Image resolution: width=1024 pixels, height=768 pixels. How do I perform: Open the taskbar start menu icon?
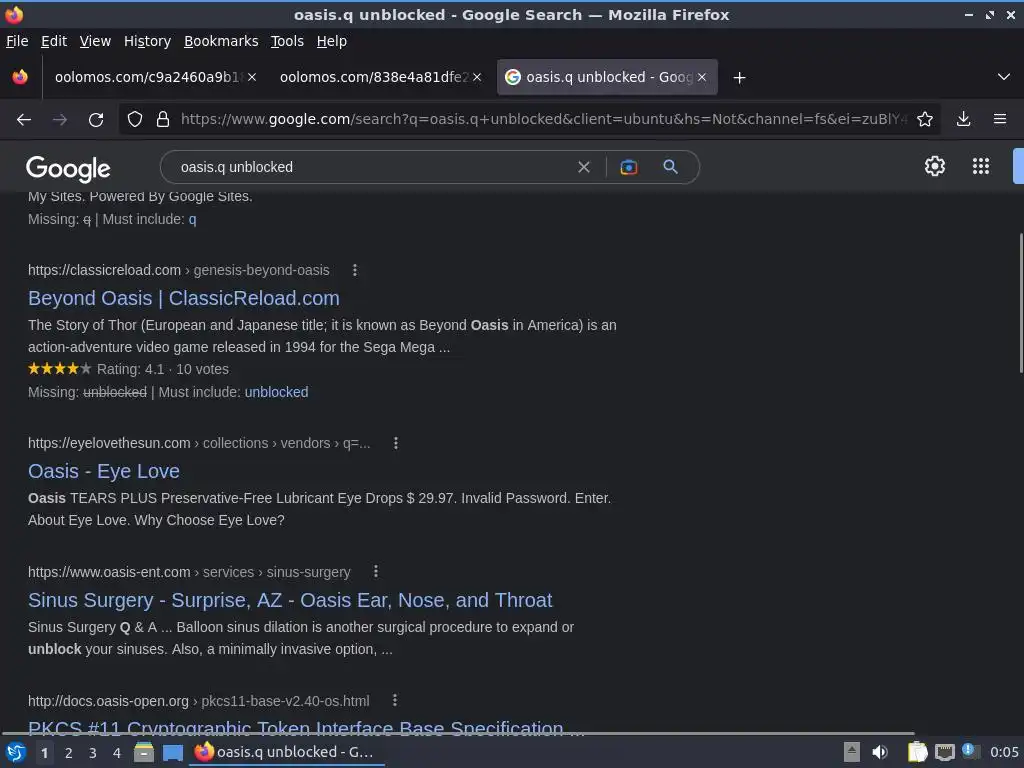pos(16,752)
